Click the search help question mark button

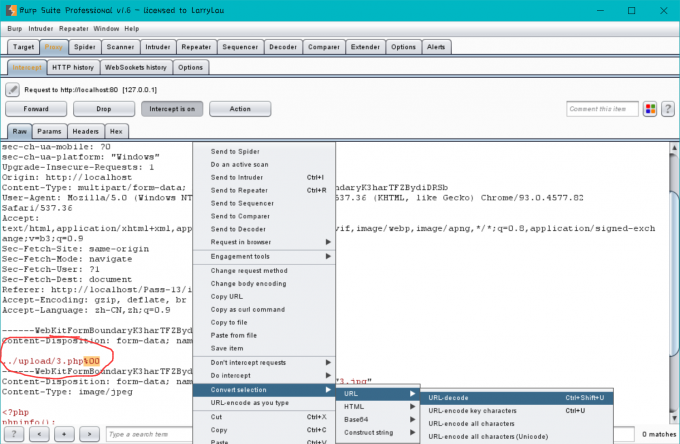(x=14, y=434)
